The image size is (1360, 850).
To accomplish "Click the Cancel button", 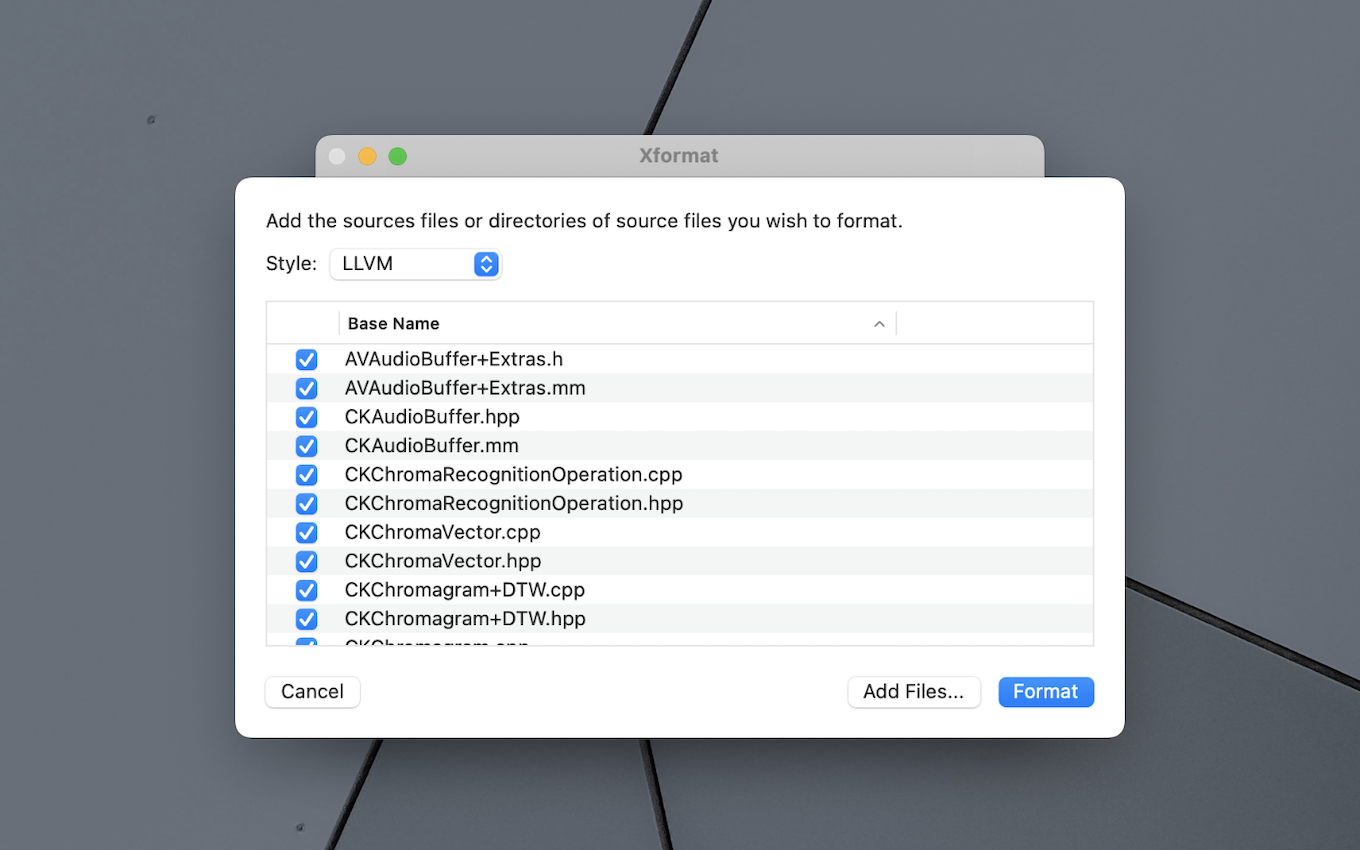I will tap(312, 692).
